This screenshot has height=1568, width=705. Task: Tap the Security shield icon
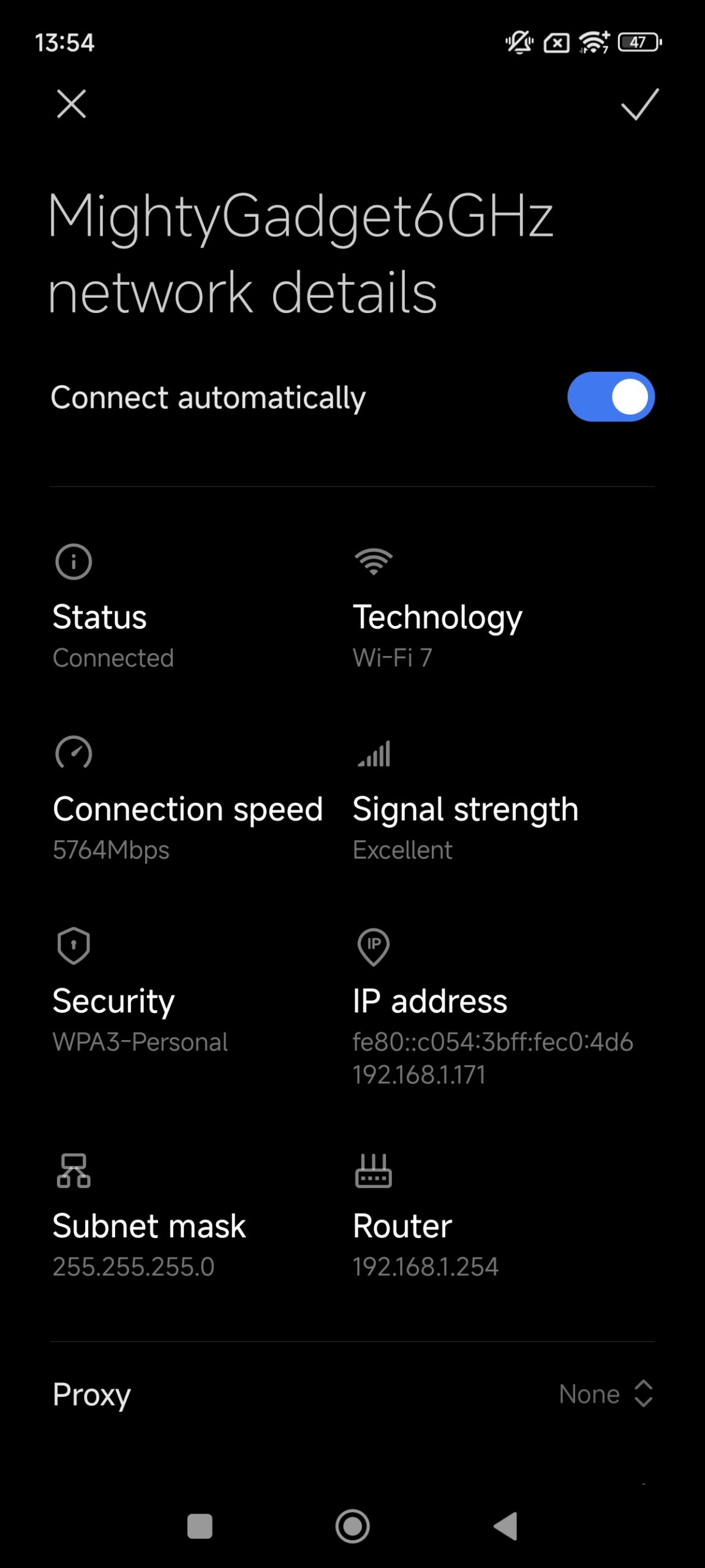click(74, 946)
